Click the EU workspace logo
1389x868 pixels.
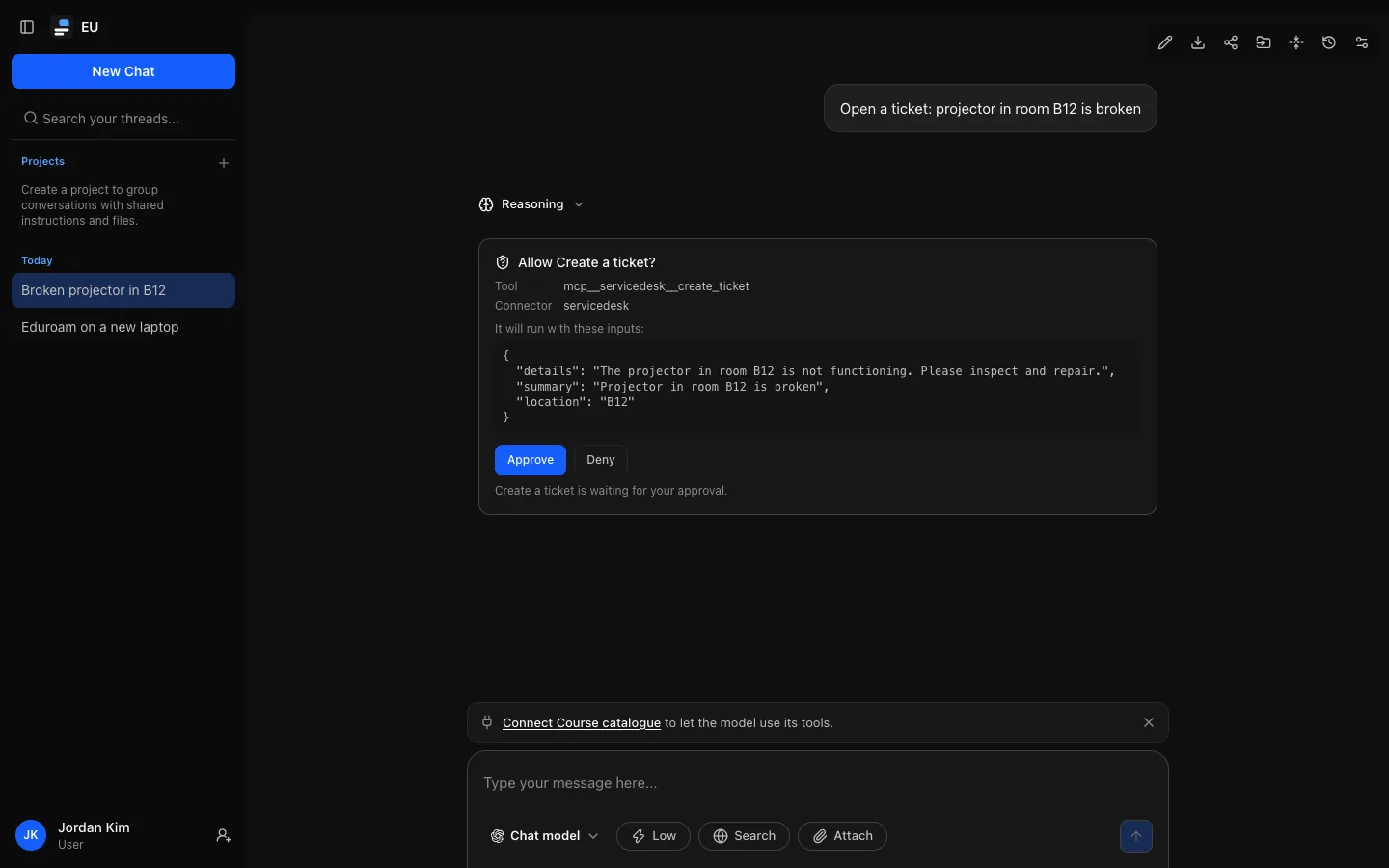[62, 27]
